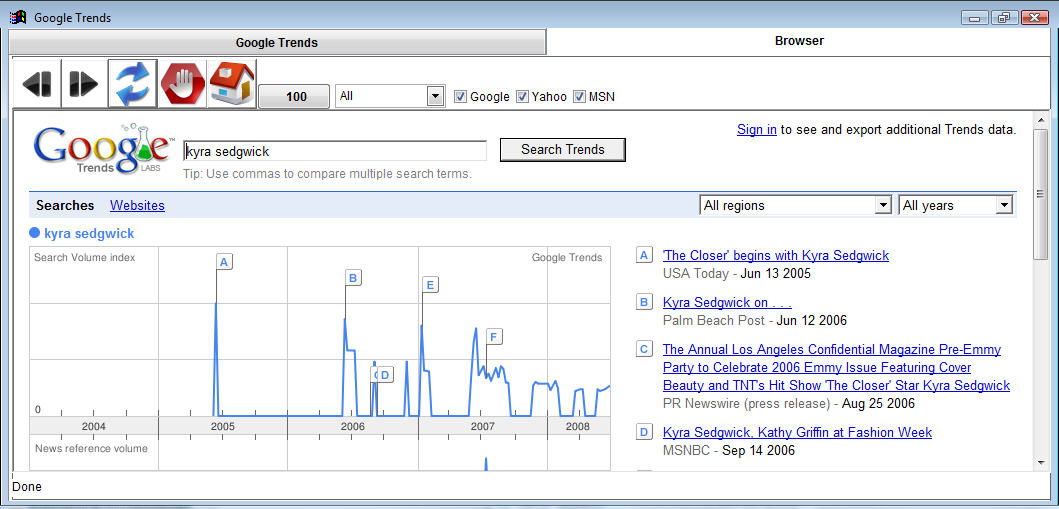Click the 2006 label on chart axis
1059x509 pixels.
(x=353, y=426)
